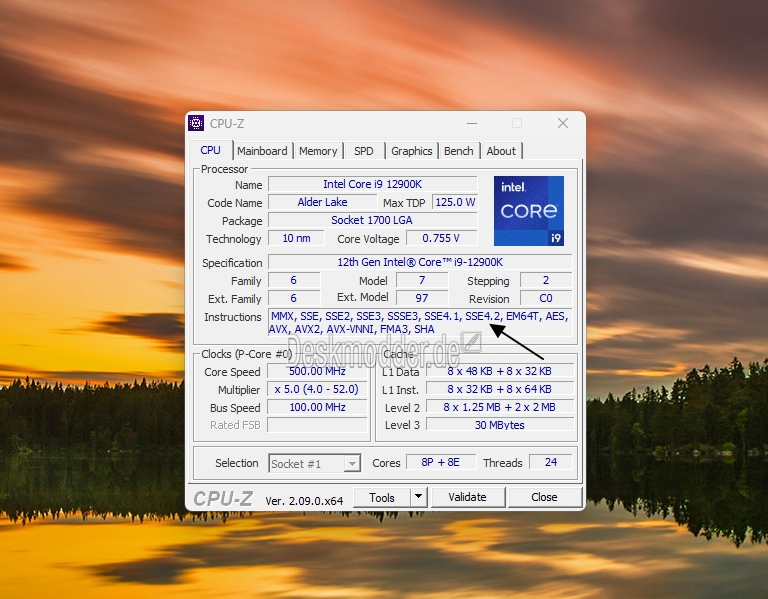
Task: Click the Clocks (P-Core #0) group label
Action: coord(247,354)
